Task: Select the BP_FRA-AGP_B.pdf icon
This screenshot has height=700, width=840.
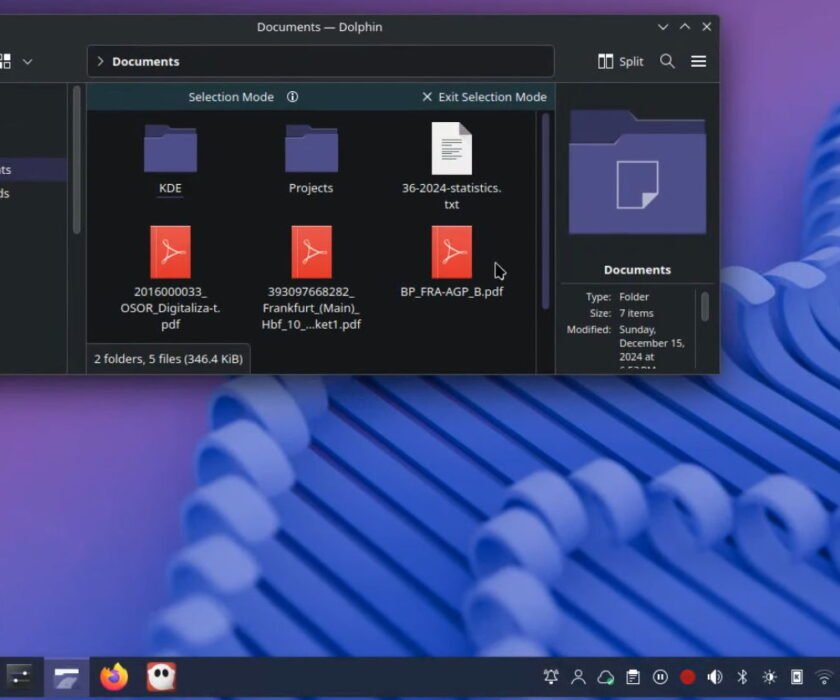Action: (452, 252)
